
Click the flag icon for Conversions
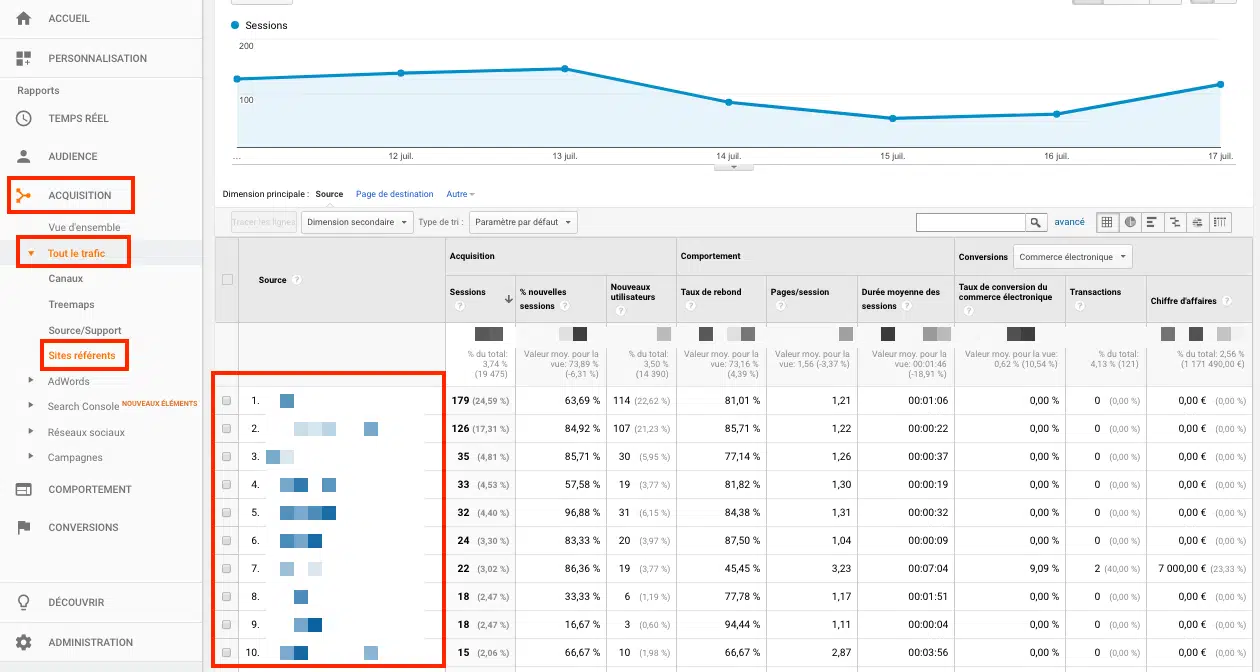(x=24, y=527)
